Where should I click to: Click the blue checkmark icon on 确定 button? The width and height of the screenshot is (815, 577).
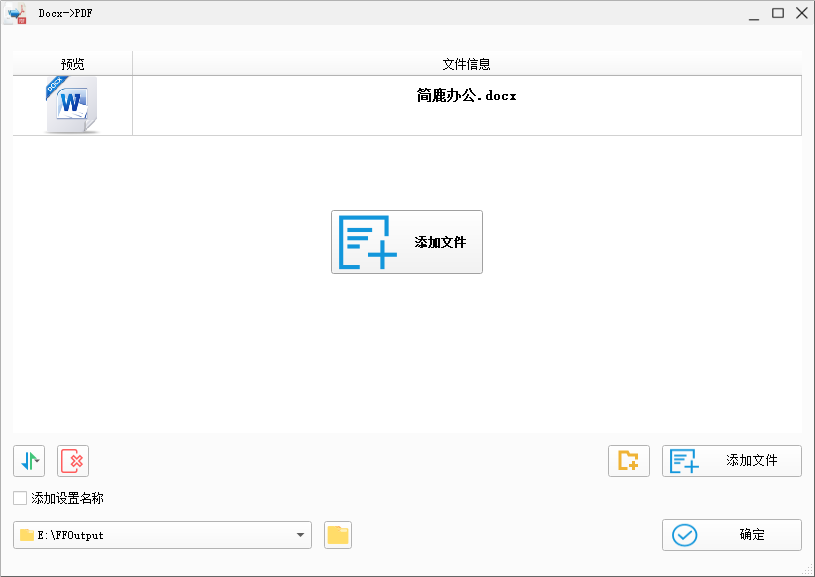pos(684,535)
